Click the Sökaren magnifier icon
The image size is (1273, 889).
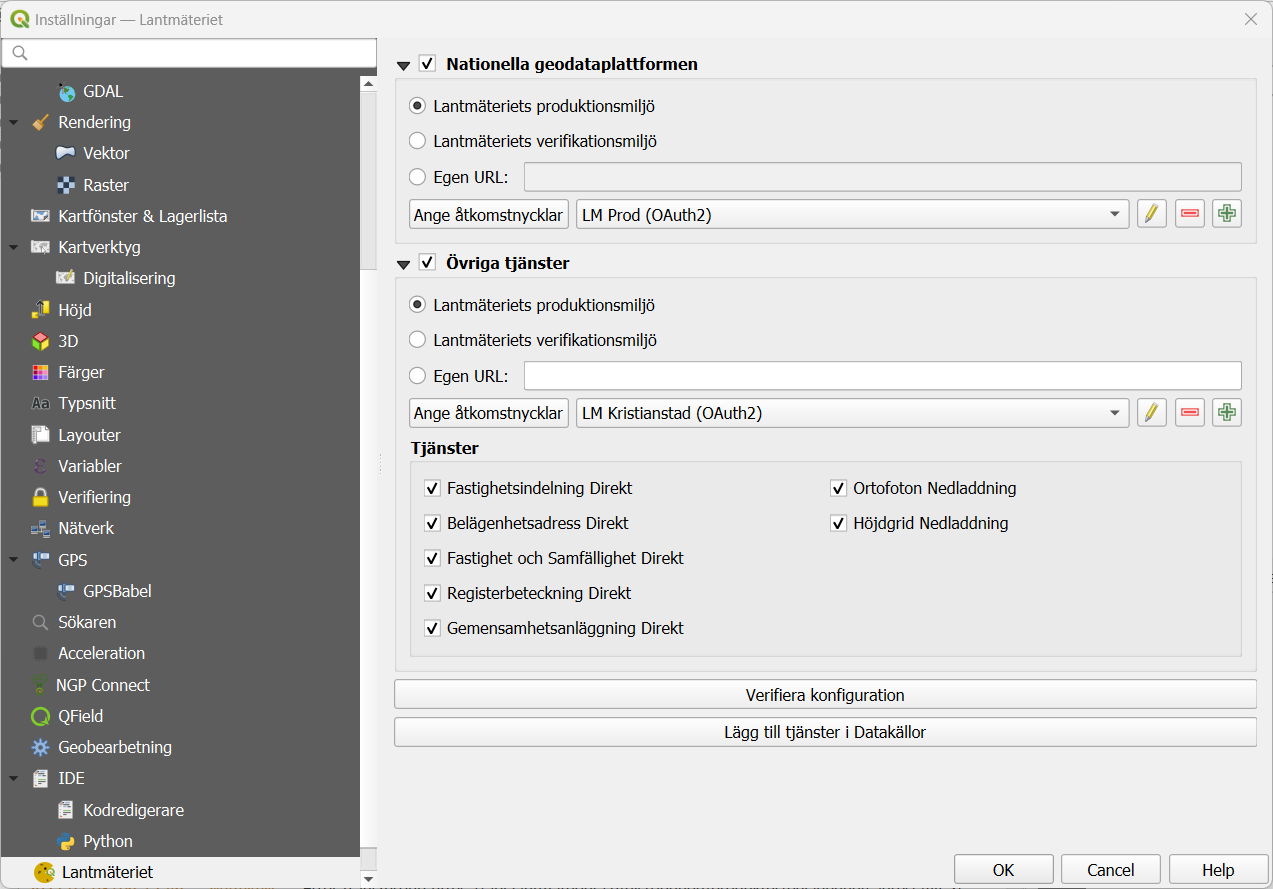click(x=41, y=622)
